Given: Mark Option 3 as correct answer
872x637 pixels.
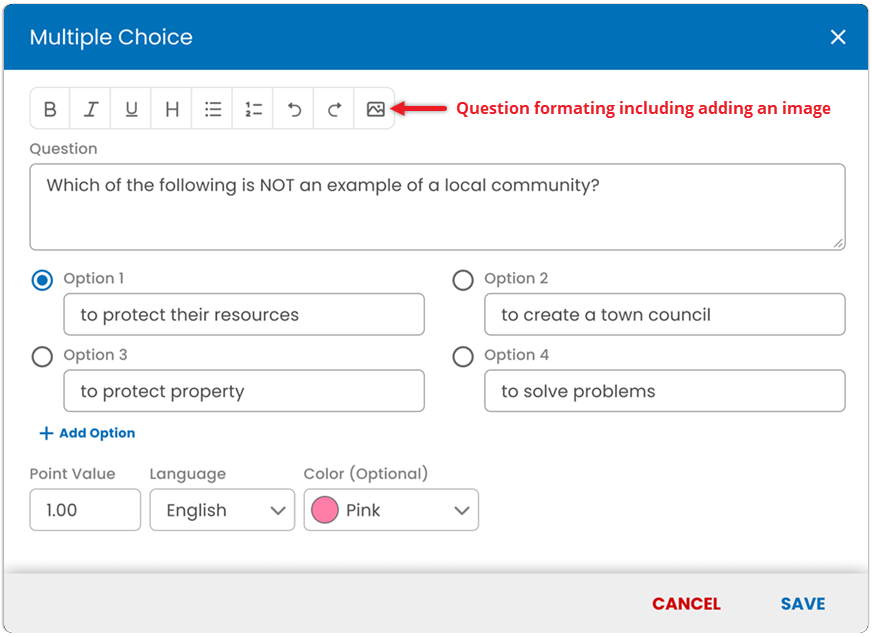Looking at the screenshot, I should coord(42,357).
